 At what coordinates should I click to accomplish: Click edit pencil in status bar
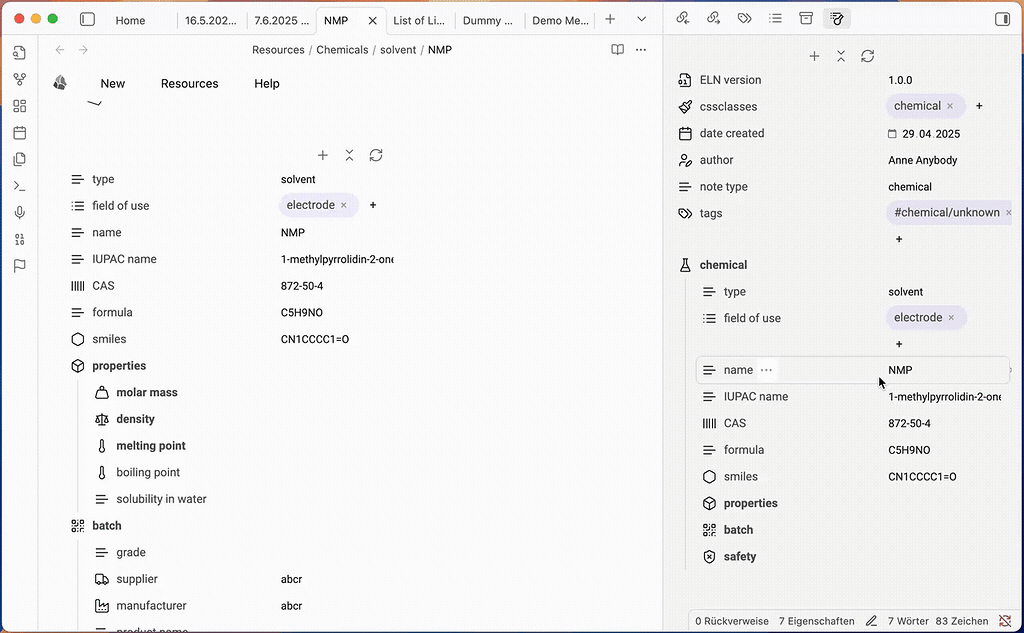[x=871, y=621]
